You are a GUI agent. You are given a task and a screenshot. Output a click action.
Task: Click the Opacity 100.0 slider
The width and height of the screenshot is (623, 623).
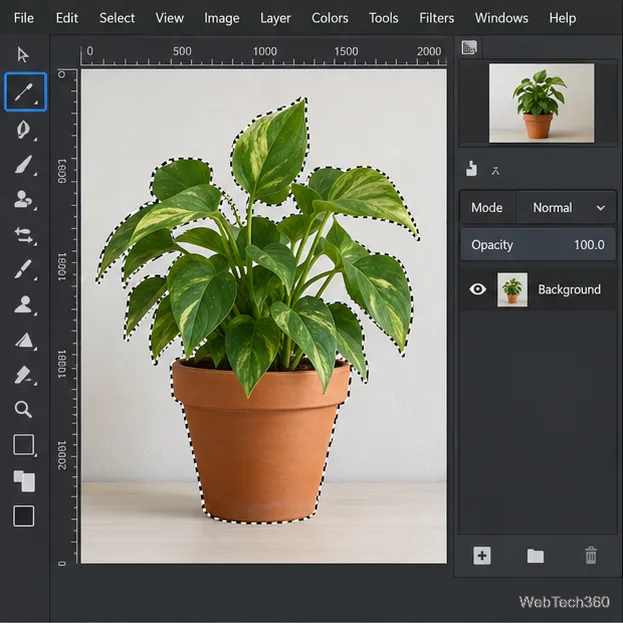tap(538, 245)
